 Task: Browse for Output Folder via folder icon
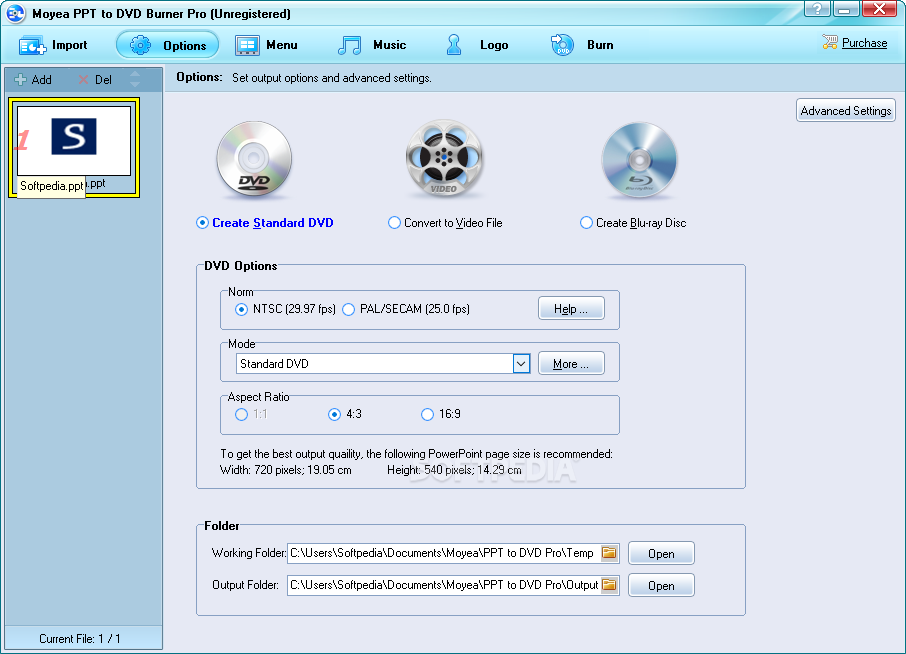coord(609,584)
